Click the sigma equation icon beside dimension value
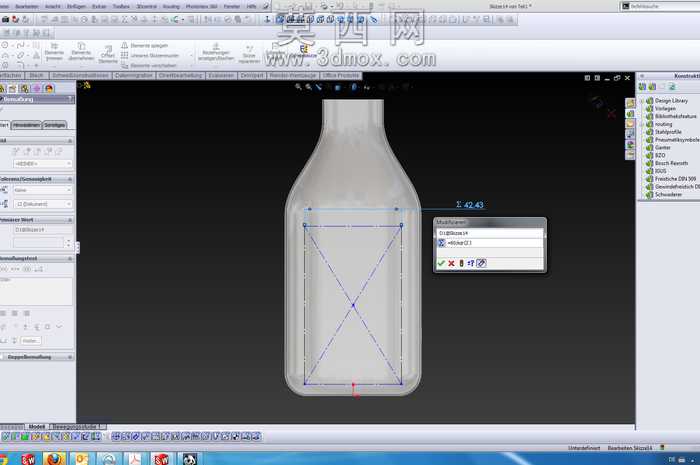This screenshot has height=465, width=700. pyautogui.click(x=441, y=243)
